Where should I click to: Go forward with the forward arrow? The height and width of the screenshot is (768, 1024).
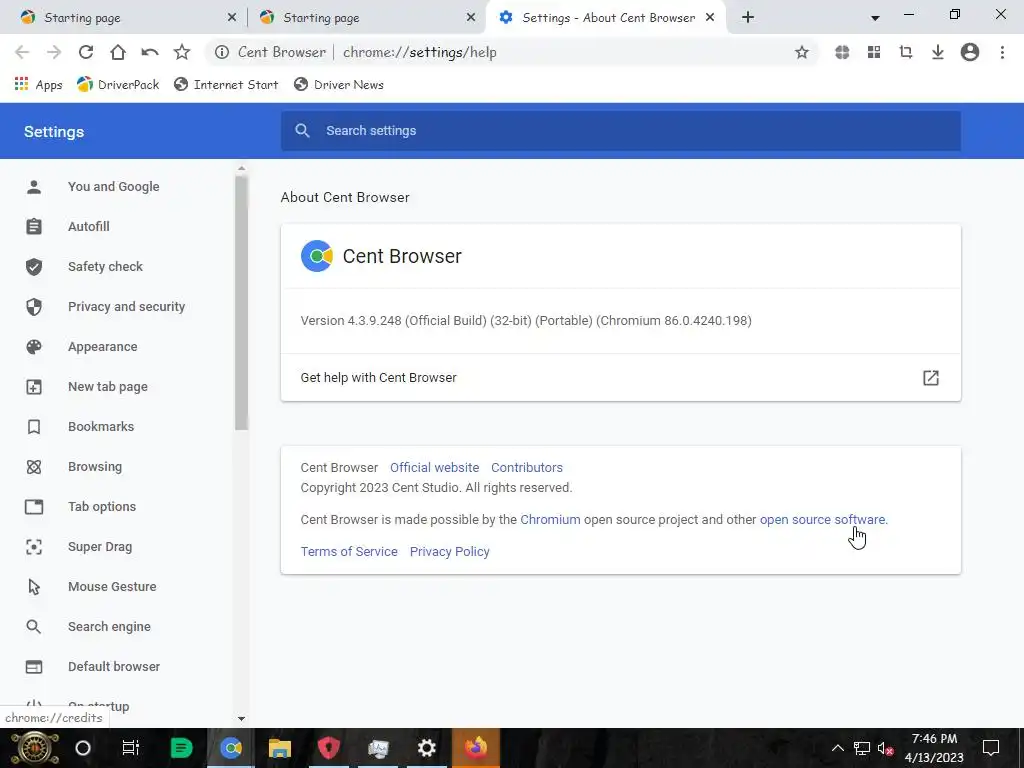[x=54, y=52]
